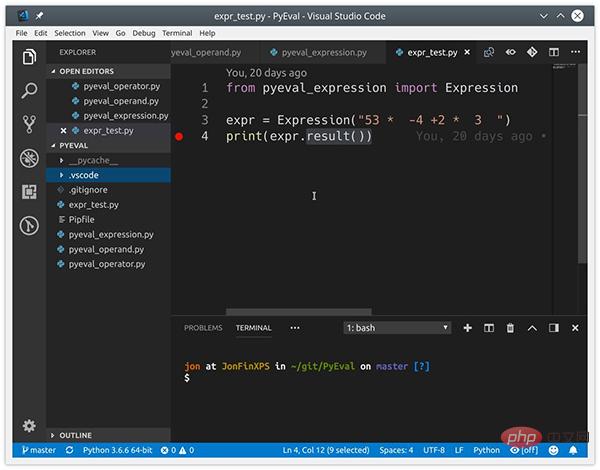Change encoding via UTF-8 indicator
The image size is (600, 470).
(x=434, y=450)
